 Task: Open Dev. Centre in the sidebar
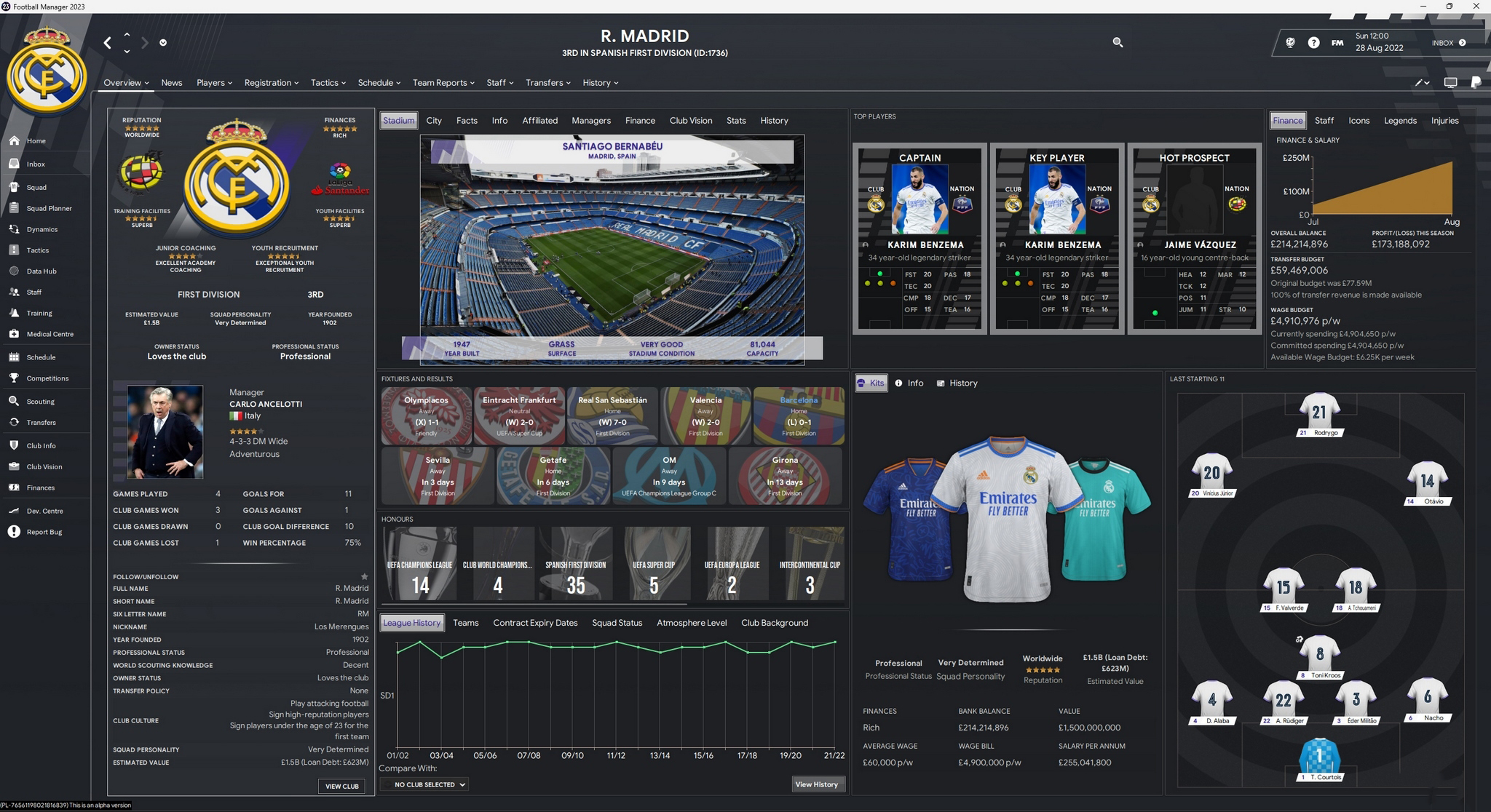pos(45,512)
